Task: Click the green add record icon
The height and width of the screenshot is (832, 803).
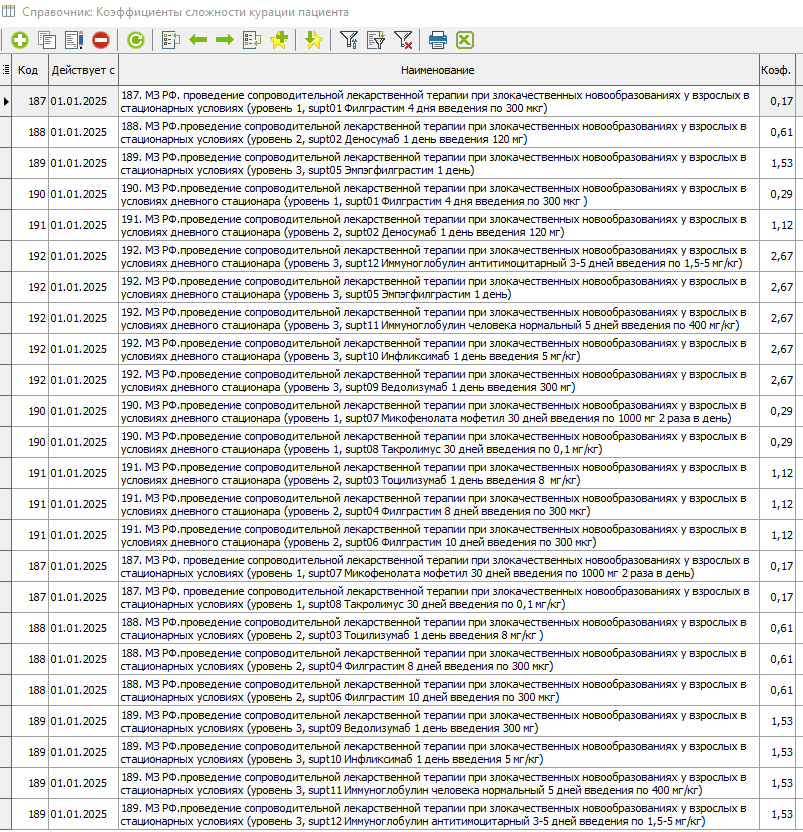Action: click(x=20, y=40)
